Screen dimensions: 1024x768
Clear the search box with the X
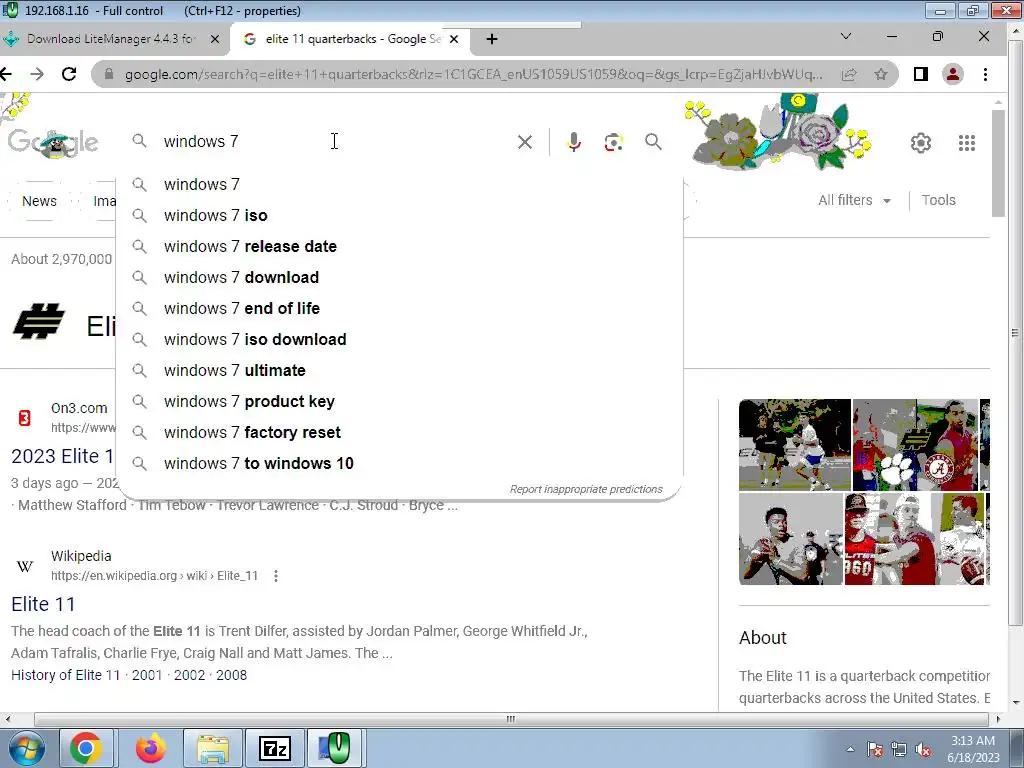pyautogui.click(x=524, y=142)
